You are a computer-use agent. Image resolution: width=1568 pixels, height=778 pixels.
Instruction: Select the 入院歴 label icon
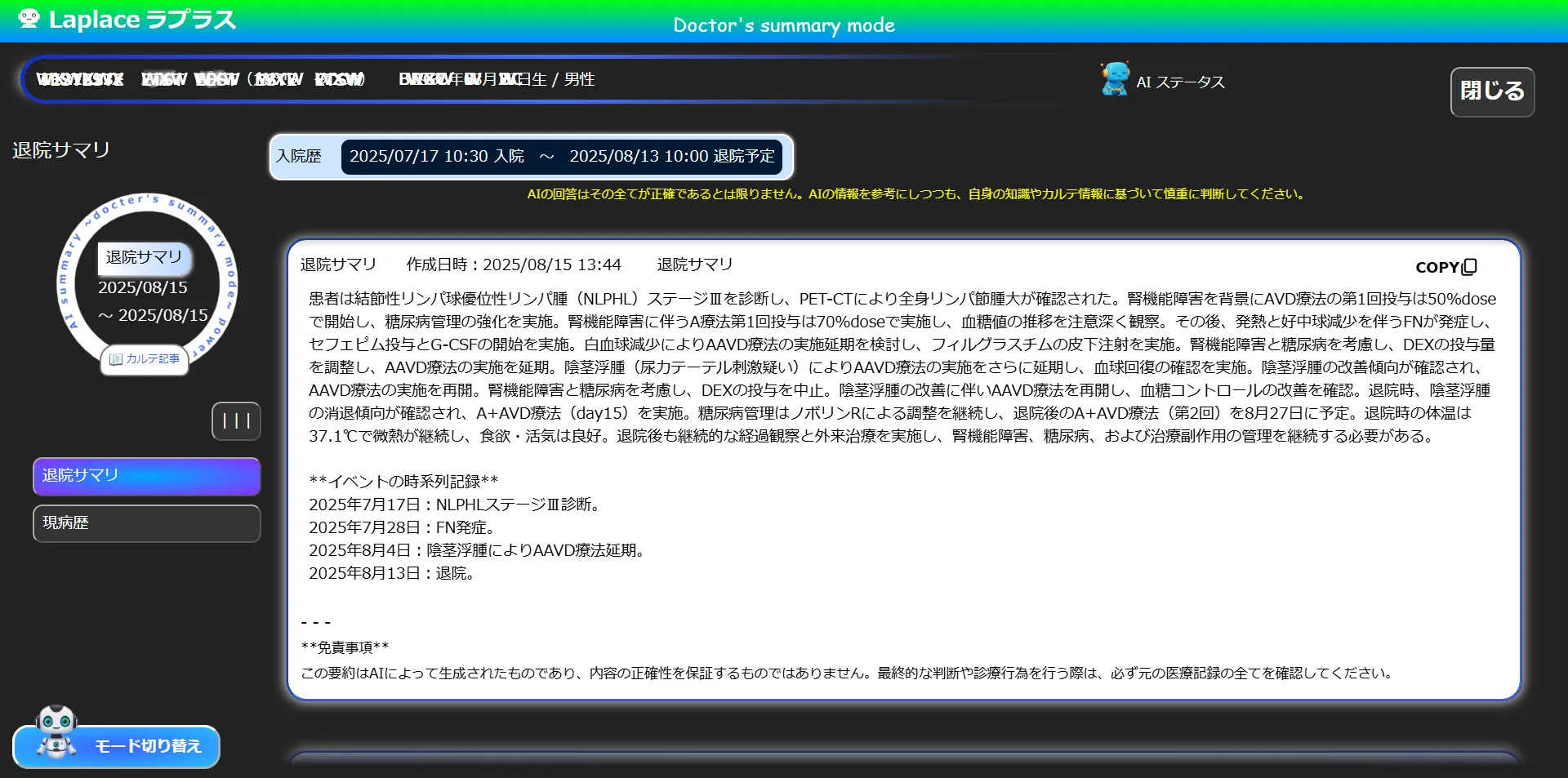click(300, 156)
